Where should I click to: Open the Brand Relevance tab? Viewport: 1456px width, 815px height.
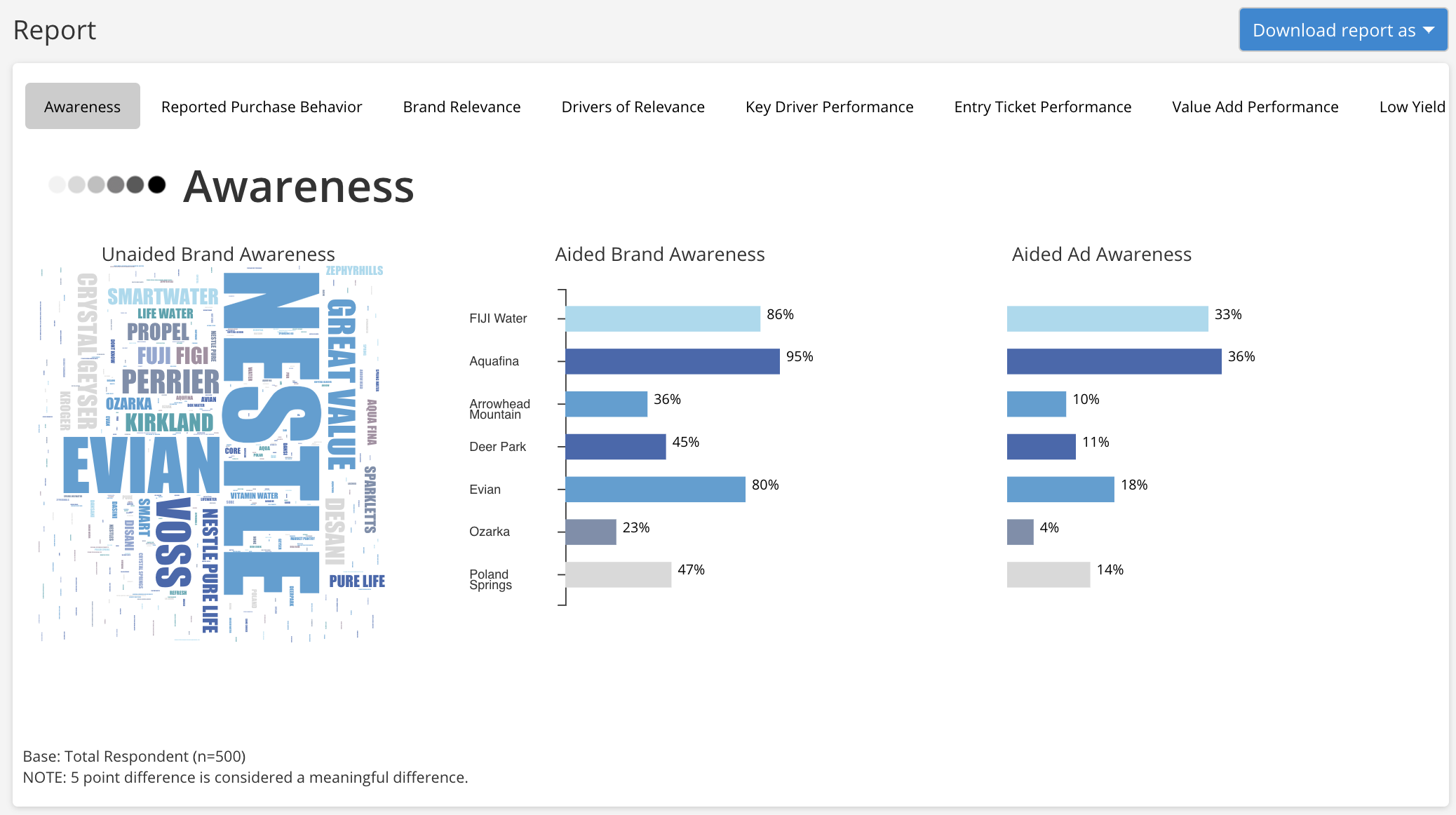coord(461,107)
